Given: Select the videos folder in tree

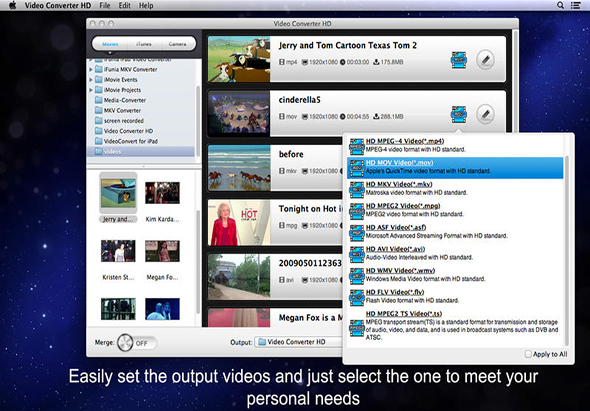Looking at the screenshot, I should pyautogui.click(x=141, y=151).
